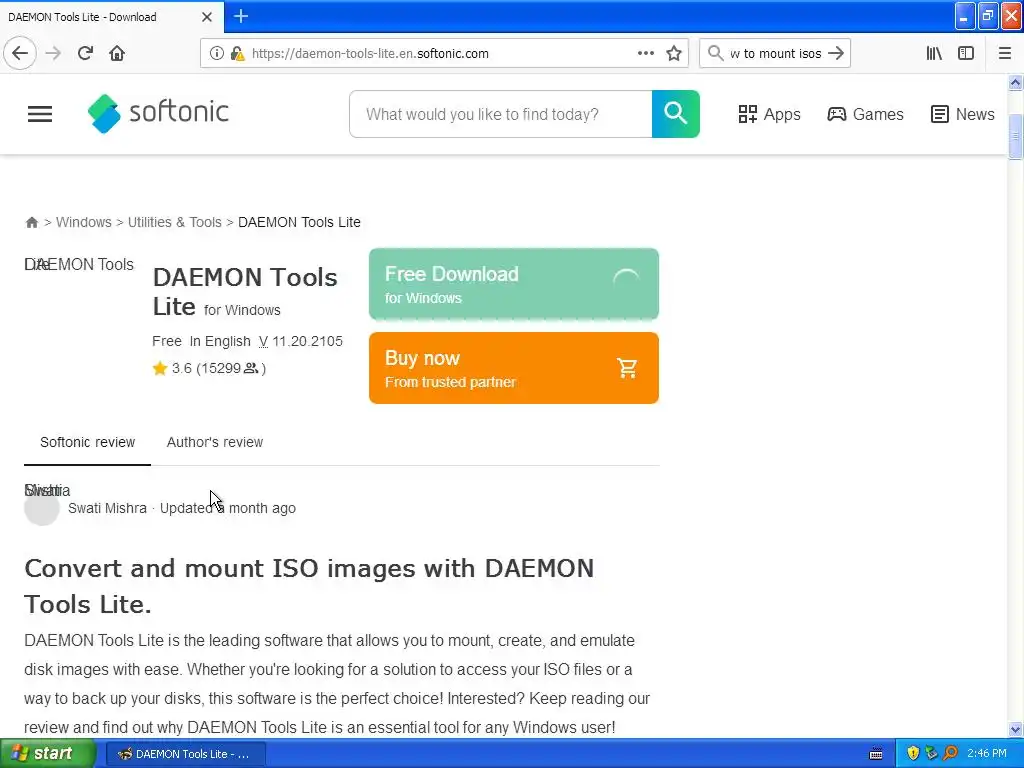Open the News section
Screen dimensions: 1024x768
(962, 114)
